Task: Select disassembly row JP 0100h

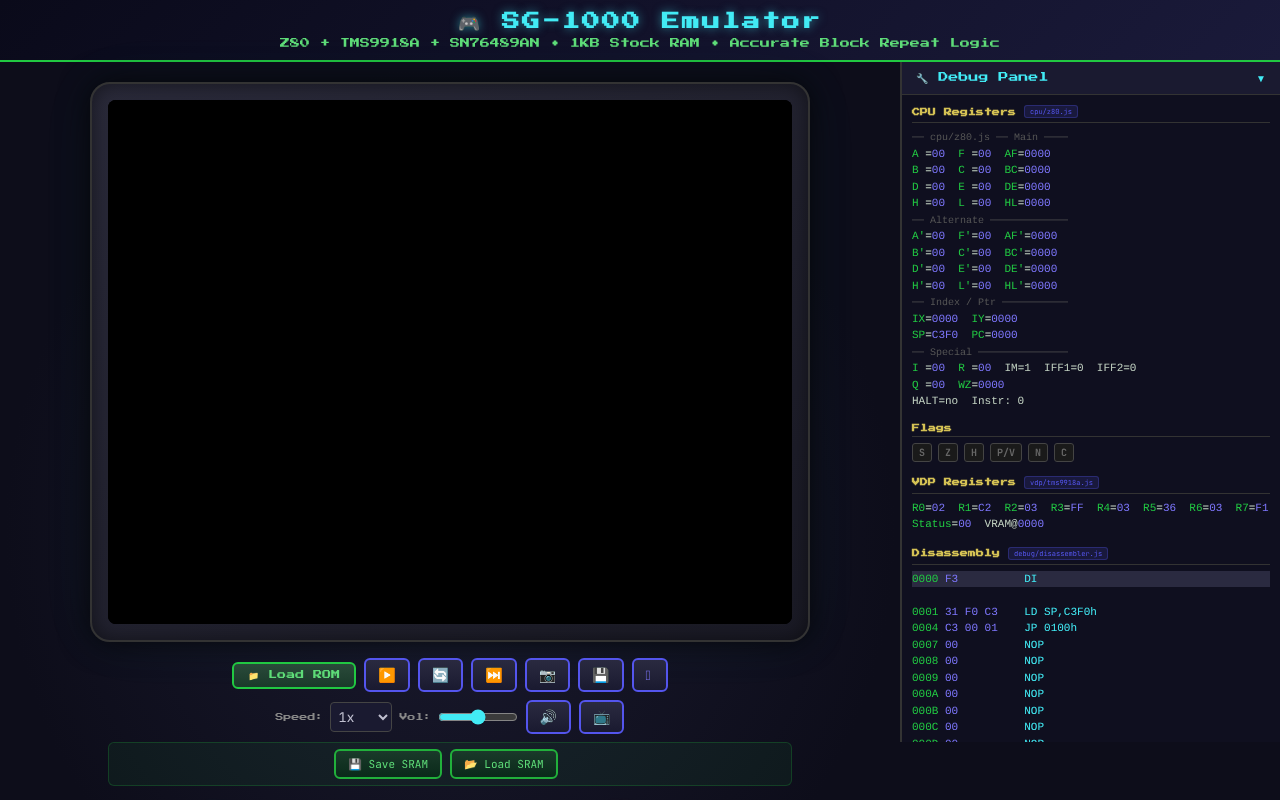Action: [x=1091, y=628]
